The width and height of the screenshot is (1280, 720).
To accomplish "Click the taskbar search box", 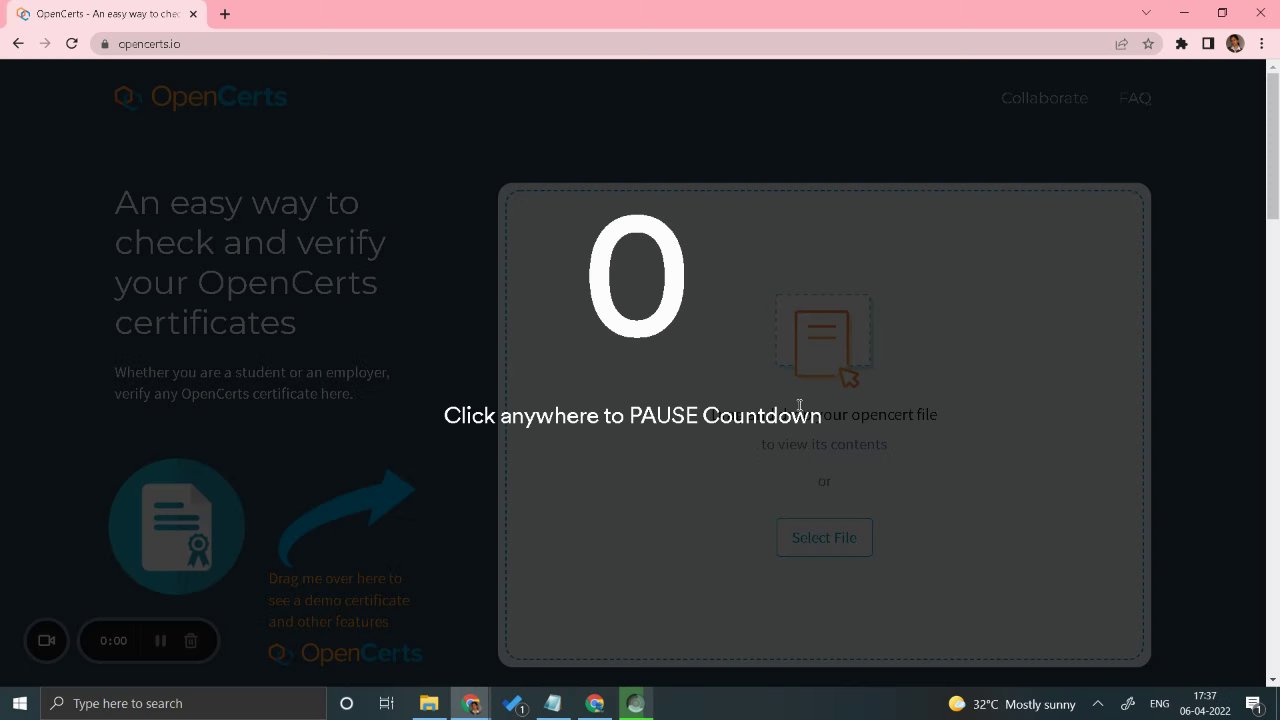I will (184, 704).
